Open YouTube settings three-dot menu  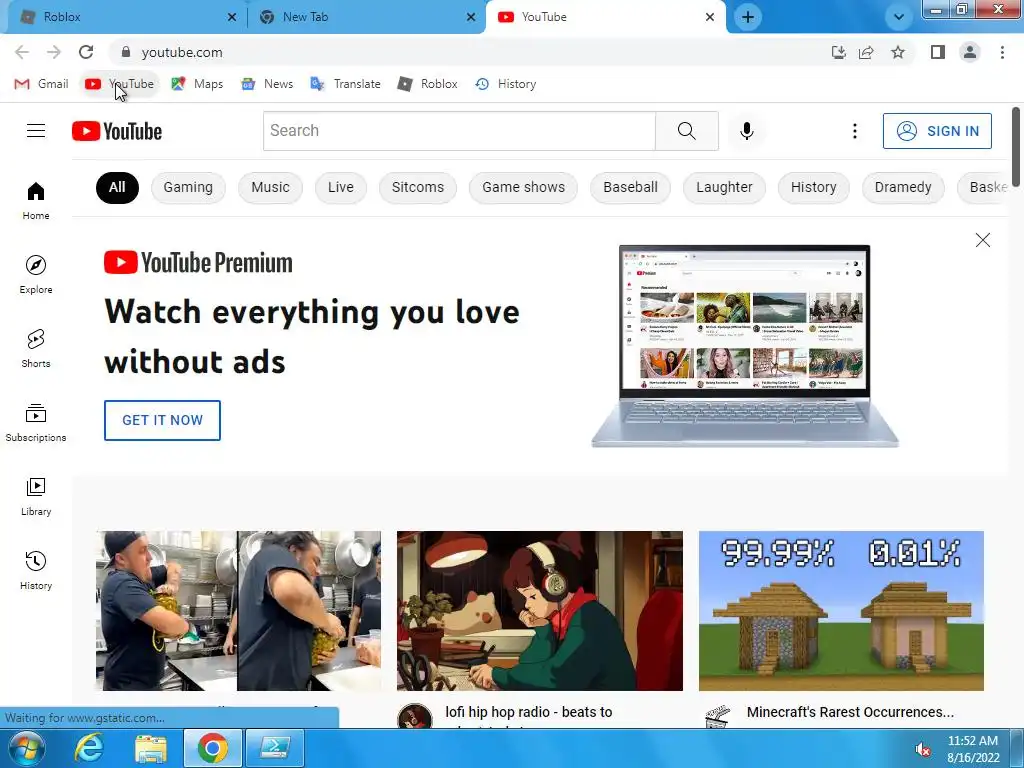click(854, 131)
